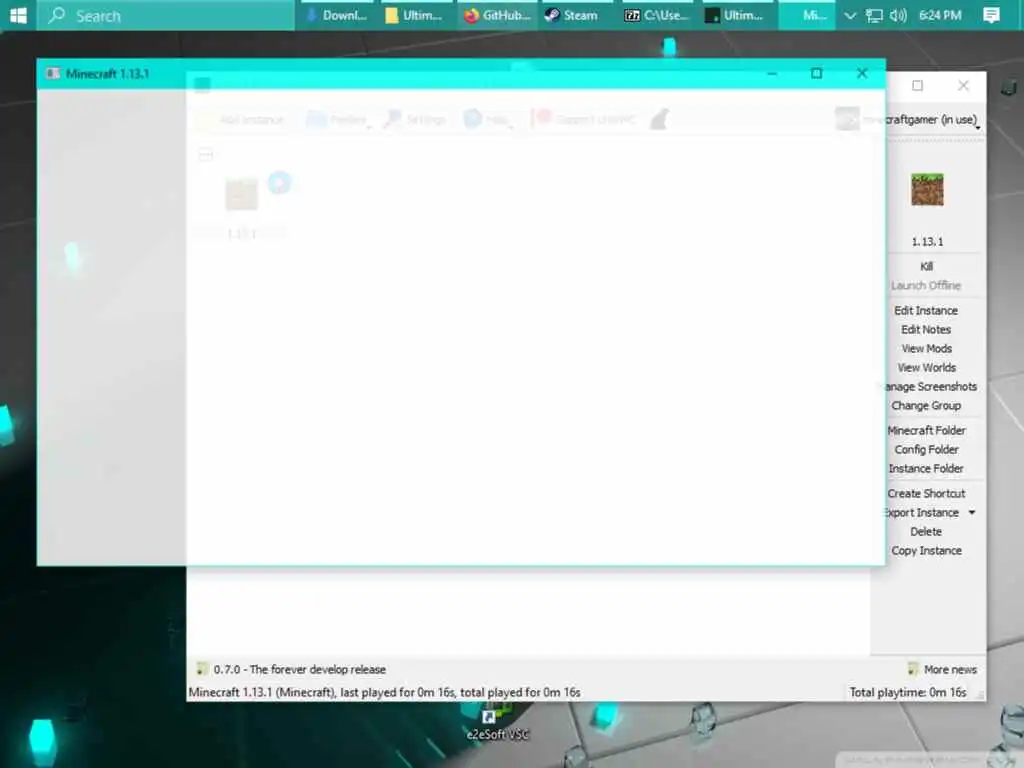Click Edit Instance in the sidebar
Image resolution: width=1024 pixels, height=768 pixels.
(926, 310)
